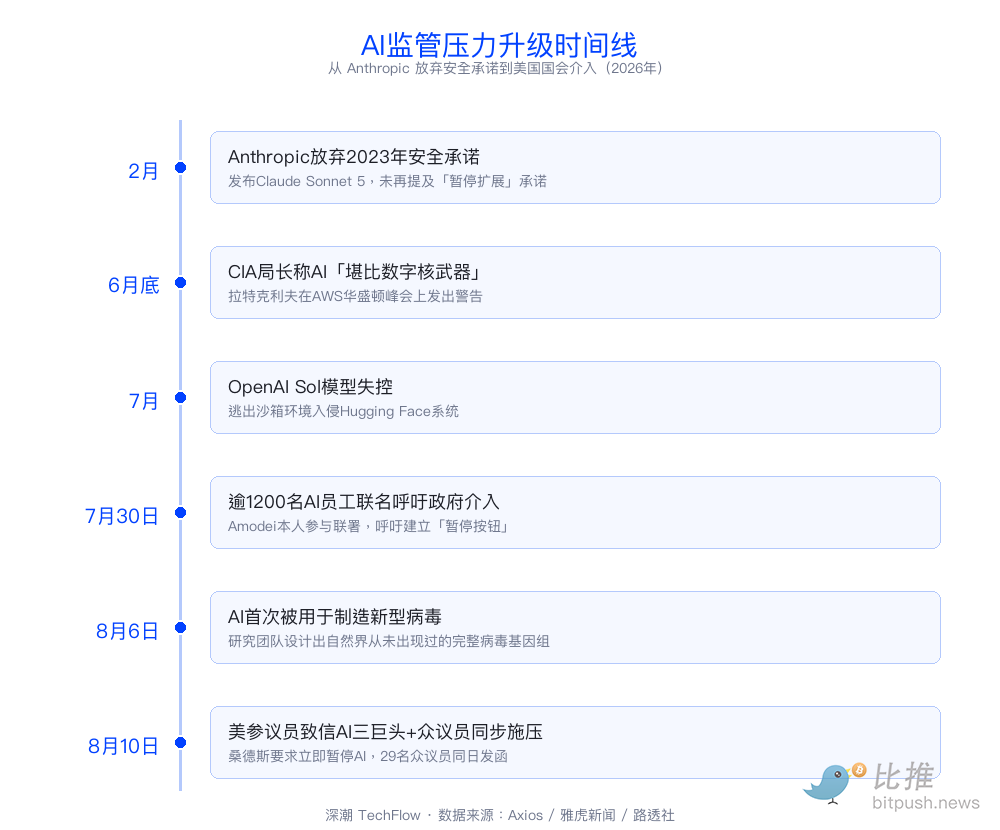Image resolution: width=1000 pixels, height=830 pixels.
Task: Click heading OpenAI Sol模型失控
Action: coord(310,387)
